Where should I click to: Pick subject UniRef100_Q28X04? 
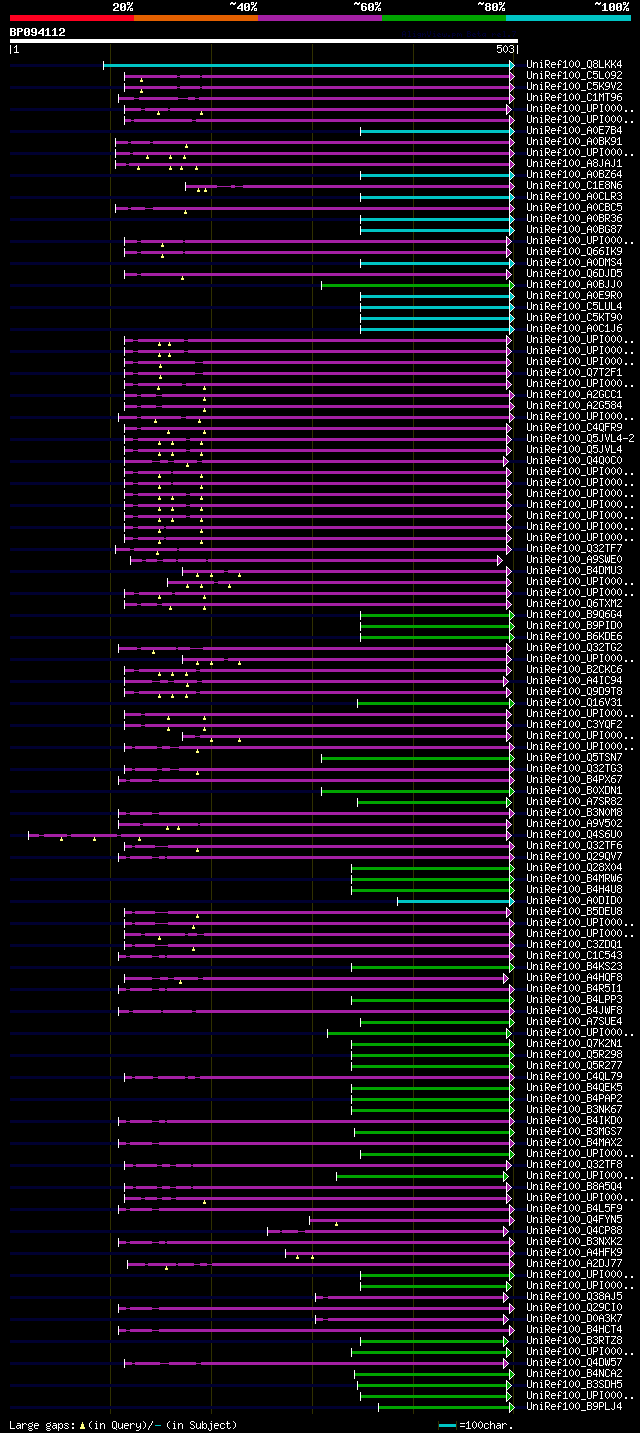[576, 868]
